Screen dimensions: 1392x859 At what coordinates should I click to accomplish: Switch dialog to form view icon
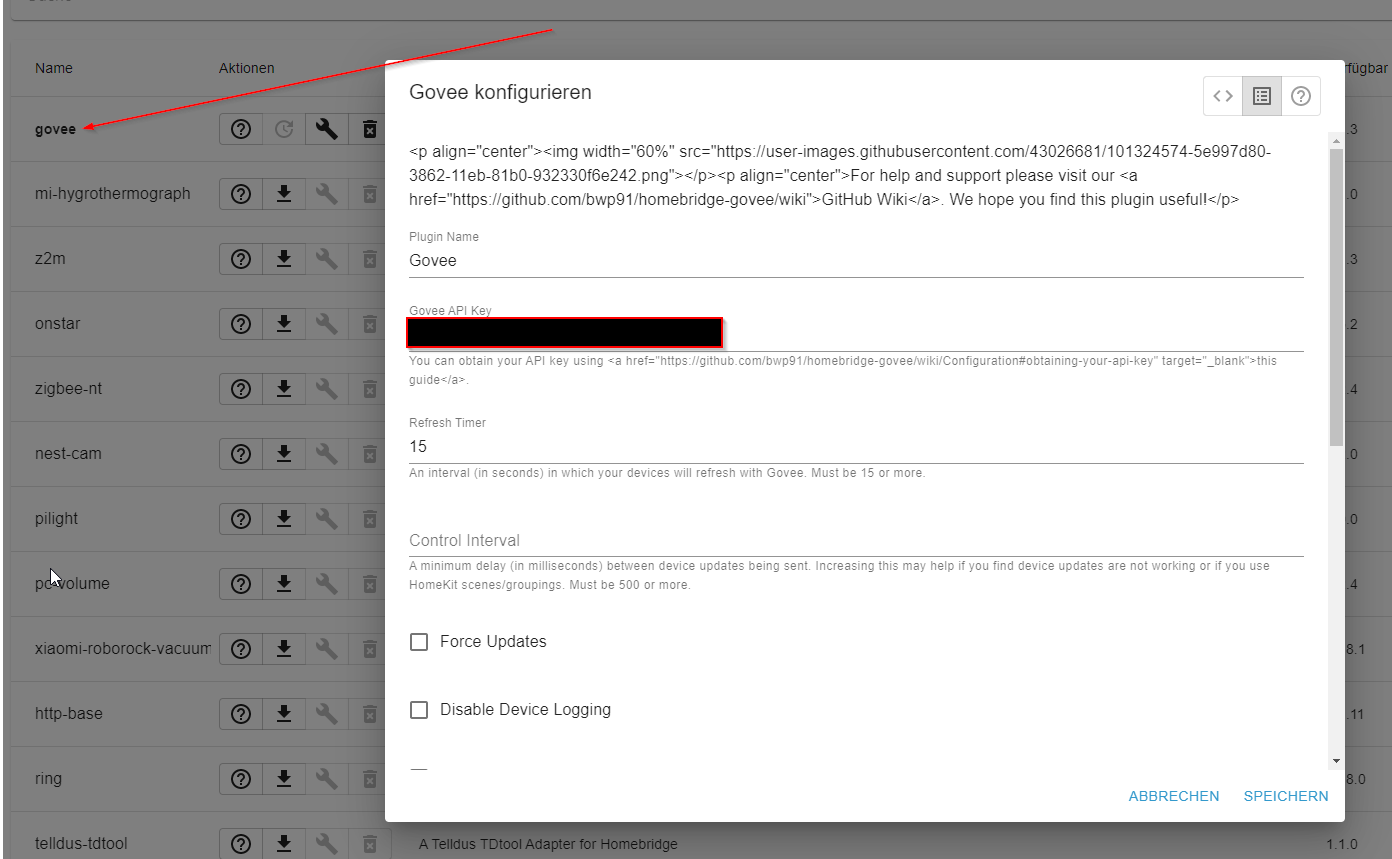tap(1262, 96)
